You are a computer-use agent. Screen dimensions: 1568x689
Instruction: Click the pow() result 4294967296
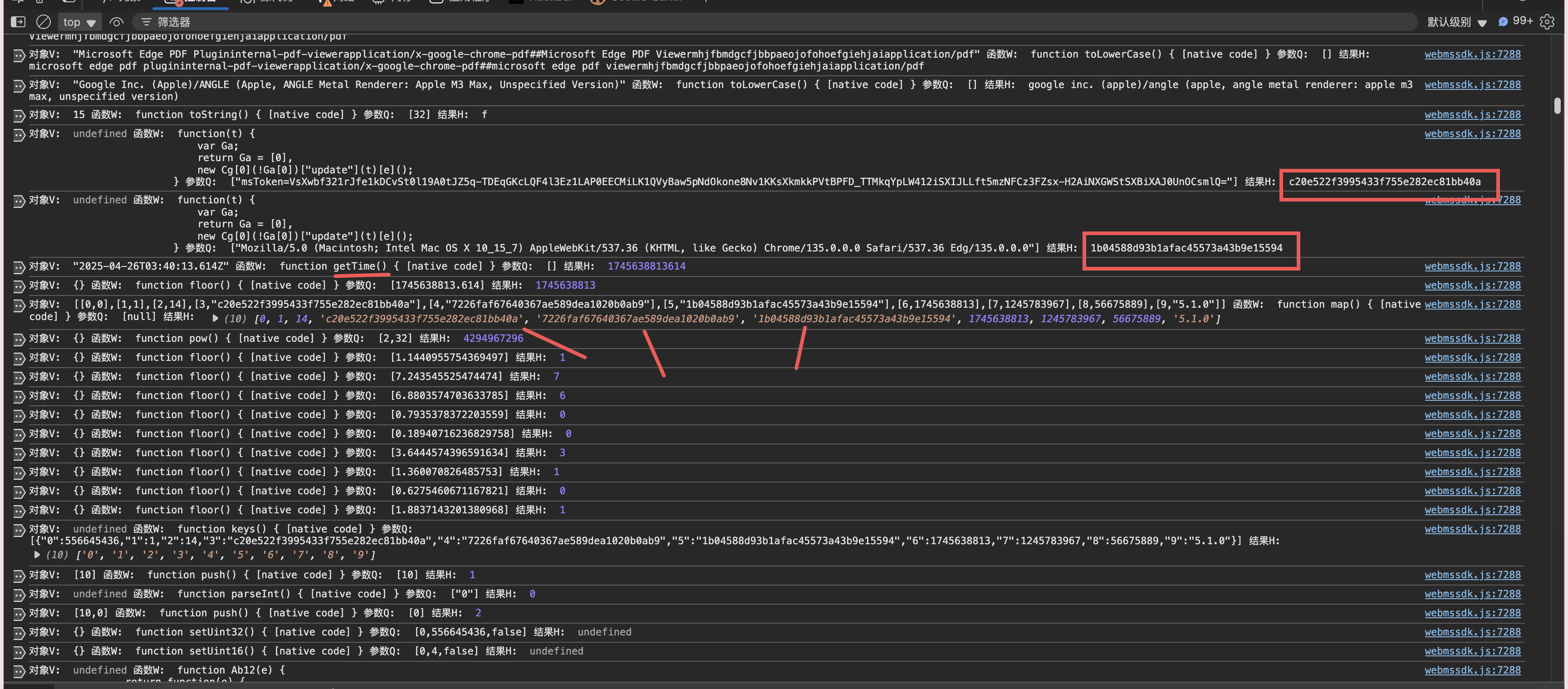493,338
